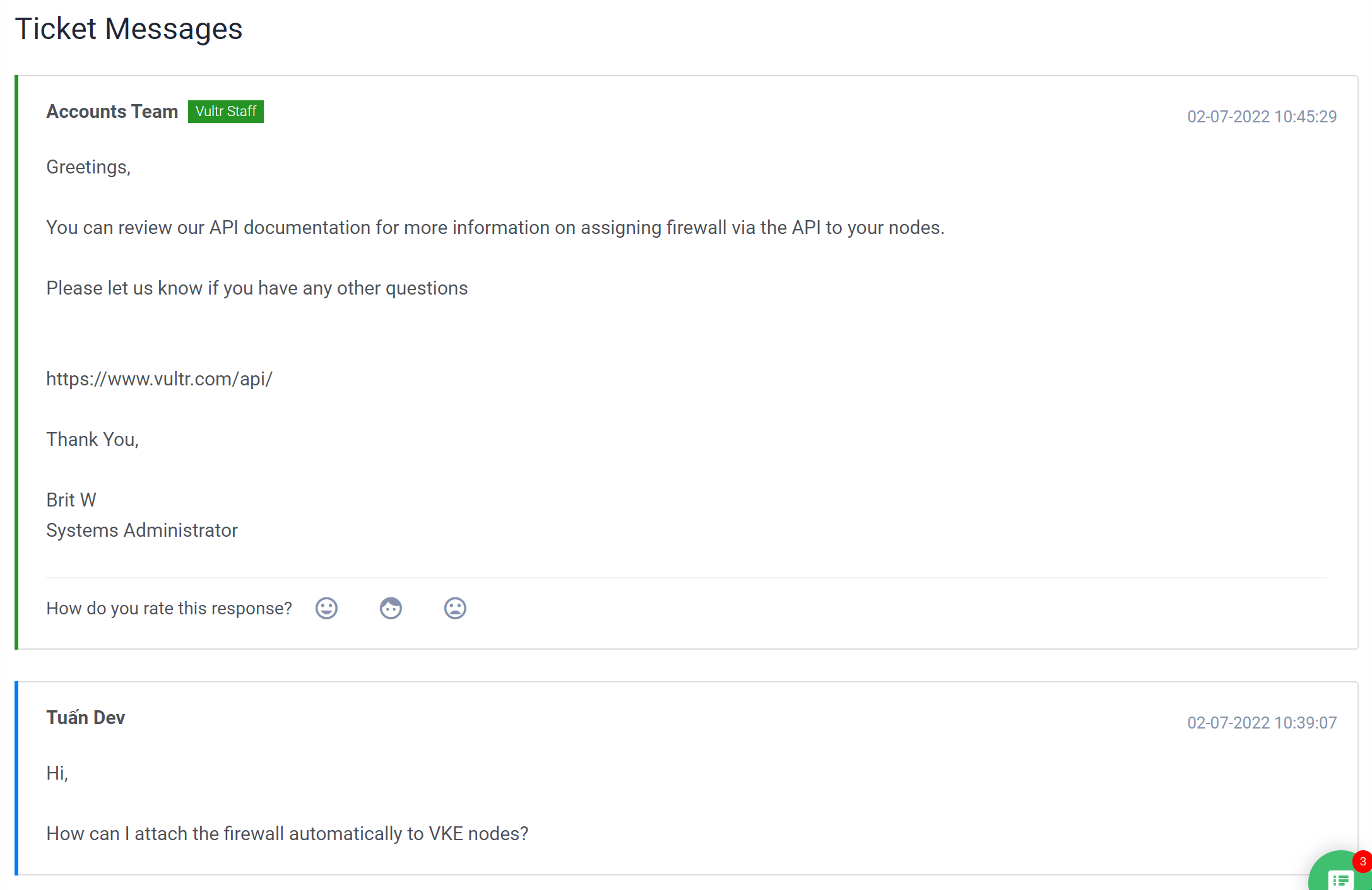Screen dimensions: 1372x890
Task: Click the 10:45:29 message timestamp
Action: pos(1262,117)
